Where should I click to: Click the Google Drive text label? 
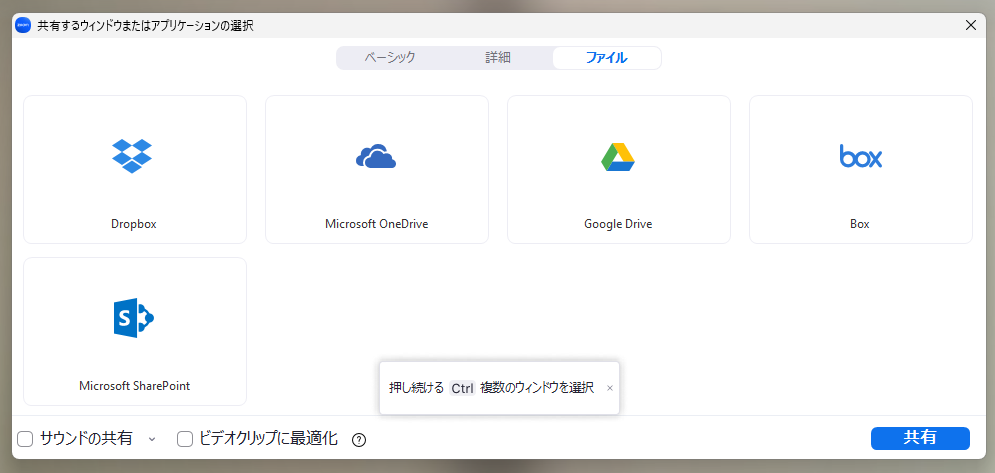tap(618, 224)
